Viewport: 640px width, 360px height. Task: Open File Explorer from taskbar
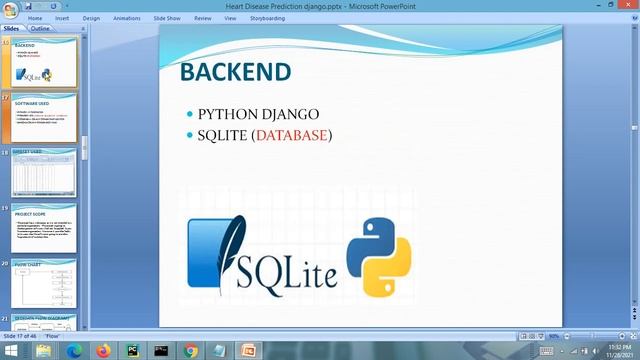[43, 351]
